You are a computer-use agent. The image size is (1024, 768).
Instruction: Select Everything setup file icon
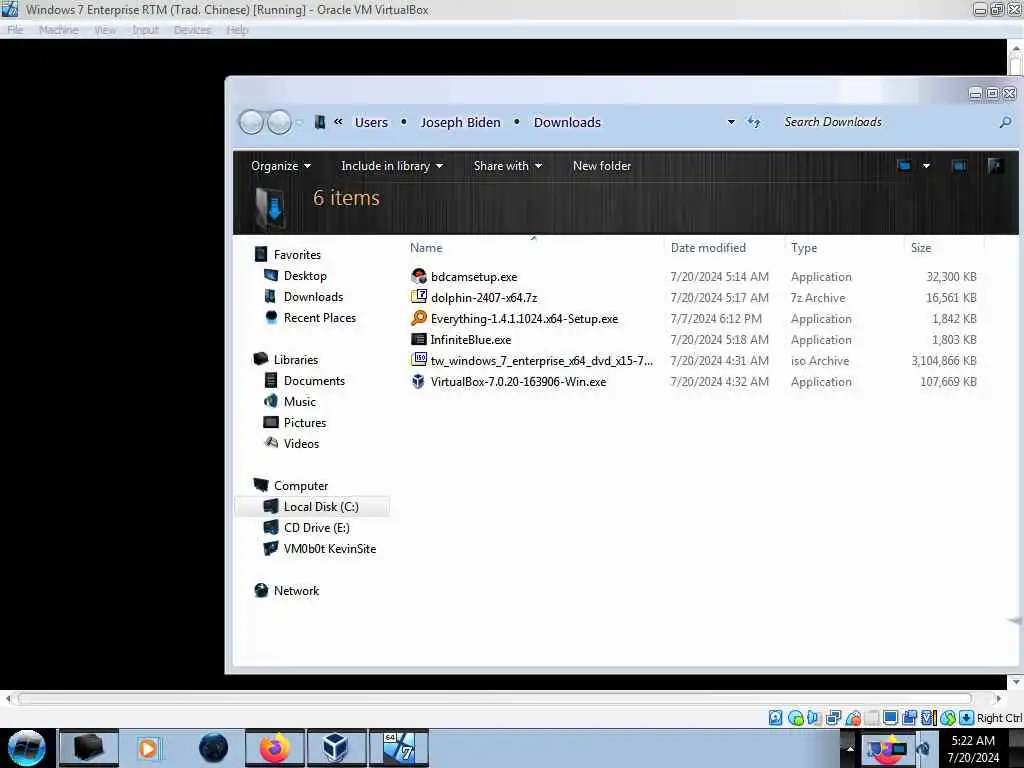(x=419, y=318)
